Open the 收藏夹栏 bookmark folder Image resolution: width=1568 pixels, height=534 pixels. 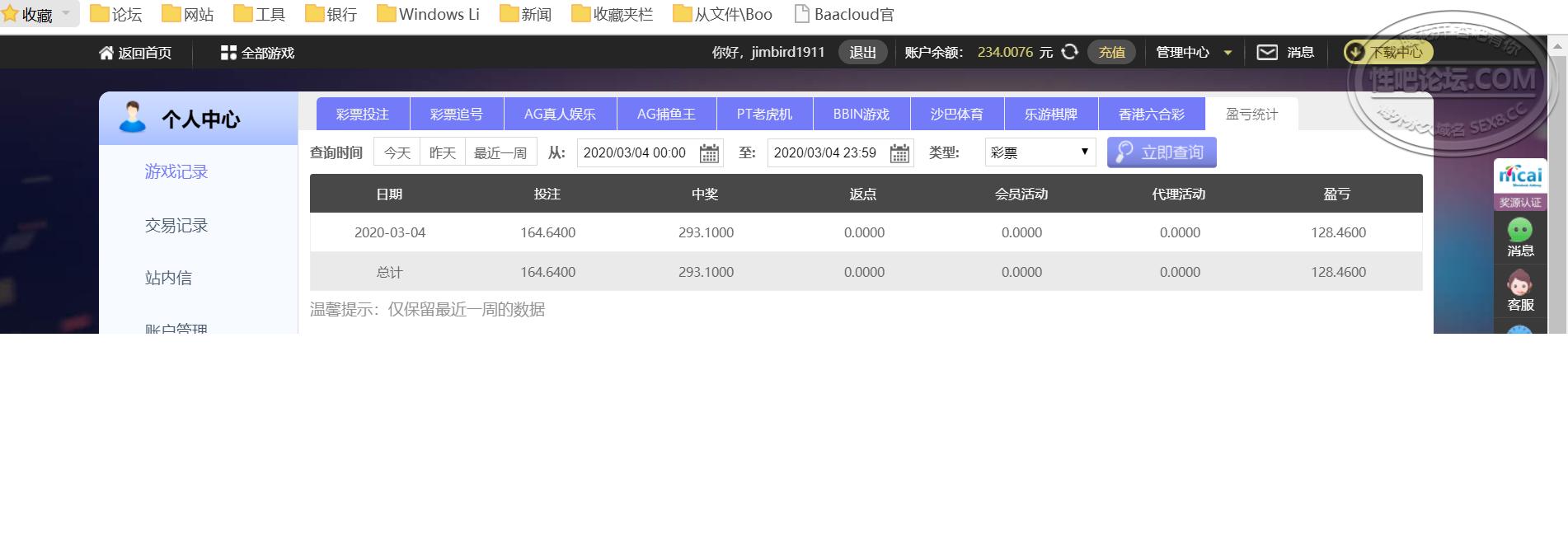pos(612,14)
